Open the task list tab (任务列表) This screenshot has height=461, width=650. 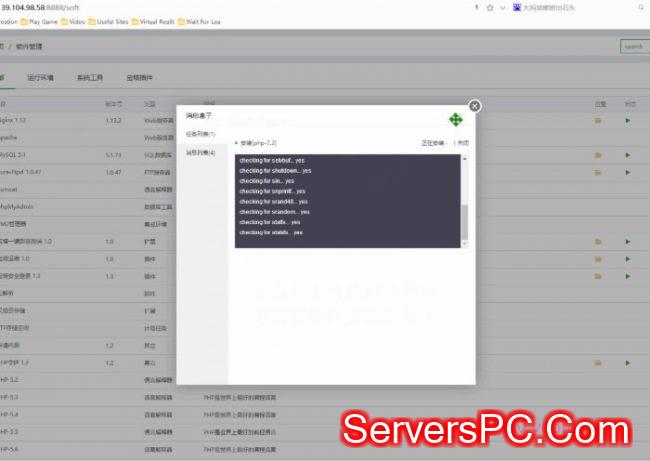click(201, 134)
